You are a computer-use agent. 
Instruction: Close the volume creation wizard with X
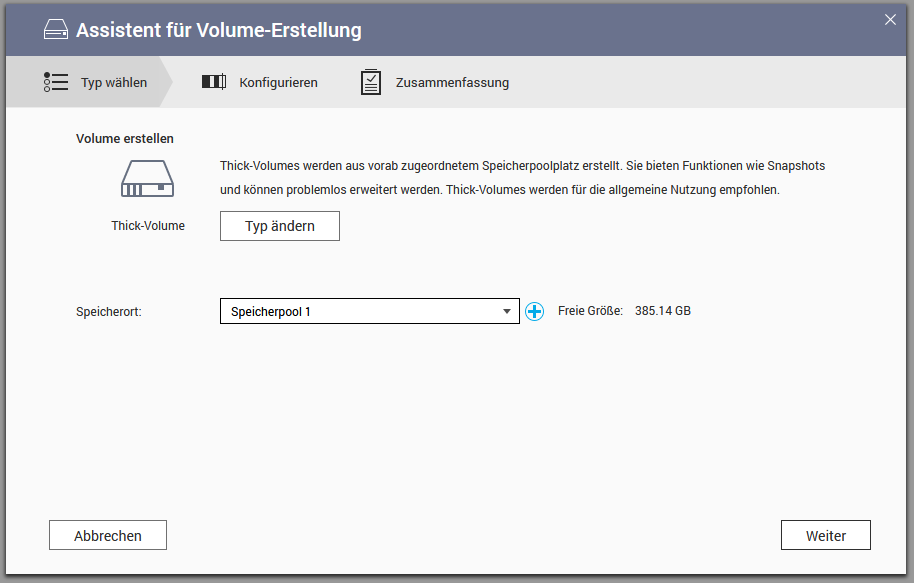890,19
